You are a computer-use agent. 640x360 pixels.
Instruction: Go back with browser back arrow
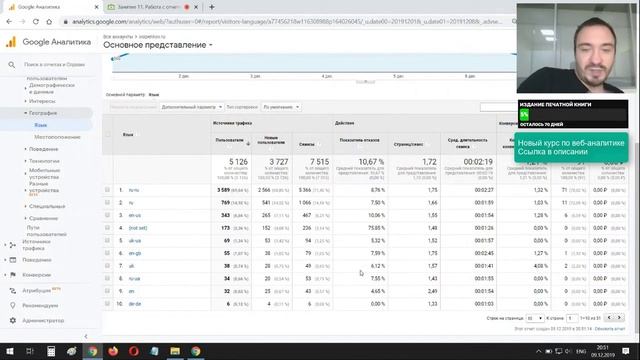[x=9, y=22]
